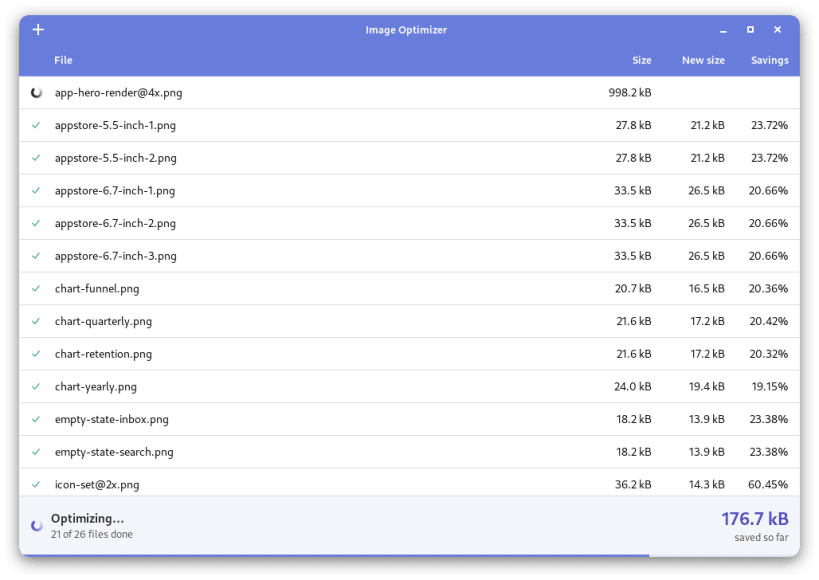Click the 176.7 kB saved so far total
Screen dimensions: 819x580
[755, 519]
